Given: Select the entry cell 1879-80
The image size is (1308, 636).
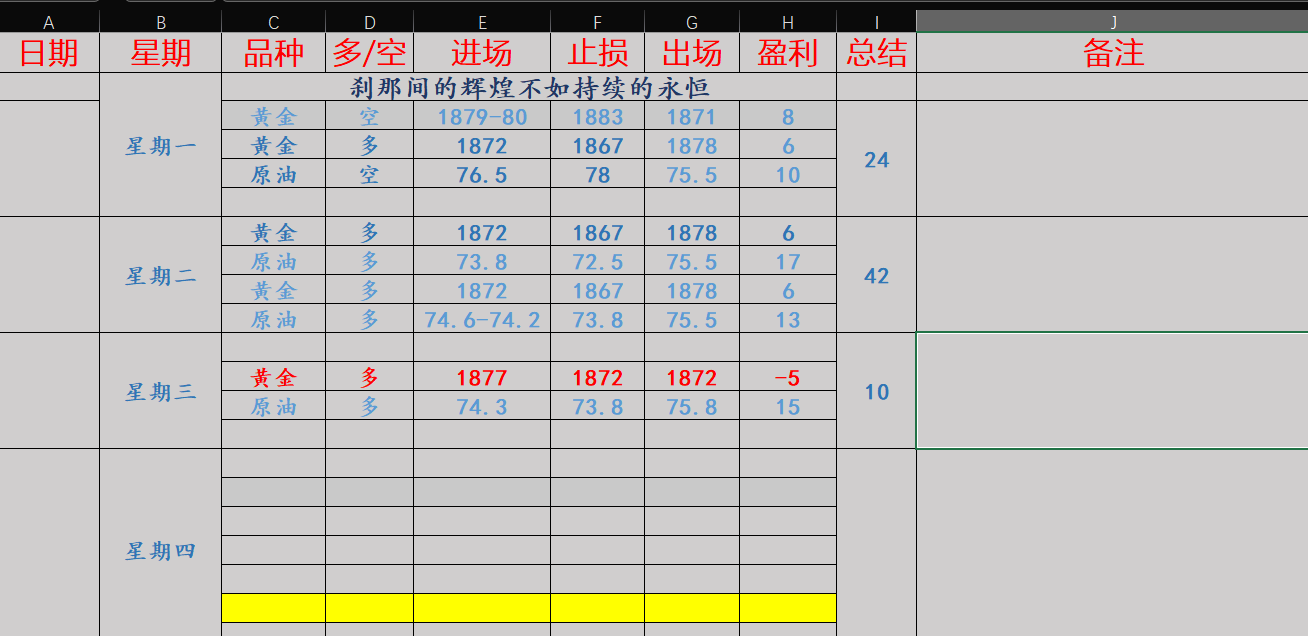Looking at the screenshot, I should [482, 116].
